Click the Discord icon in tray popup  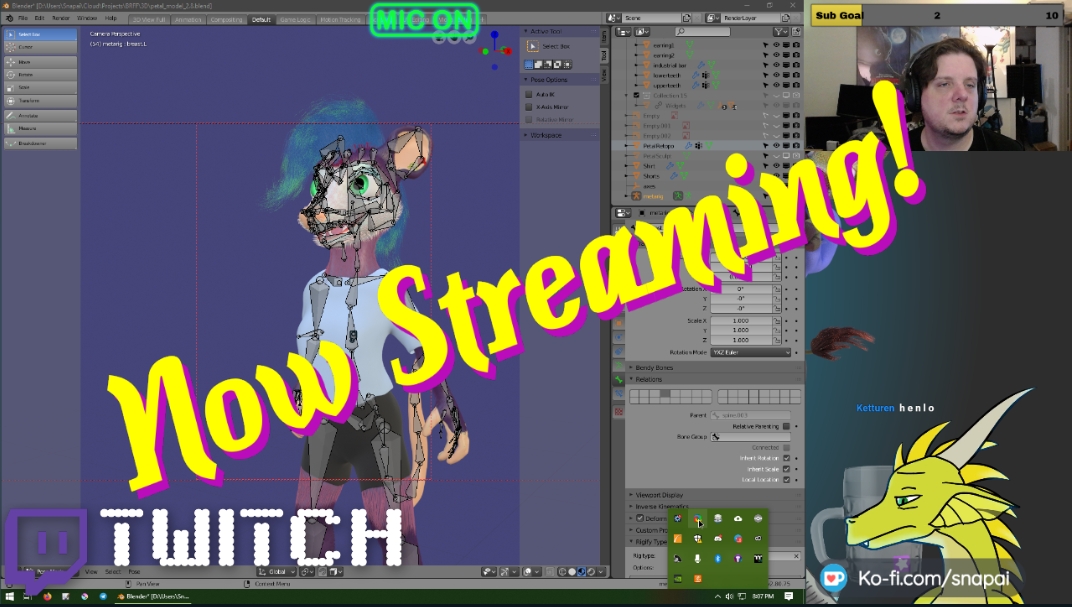point(718,539)
